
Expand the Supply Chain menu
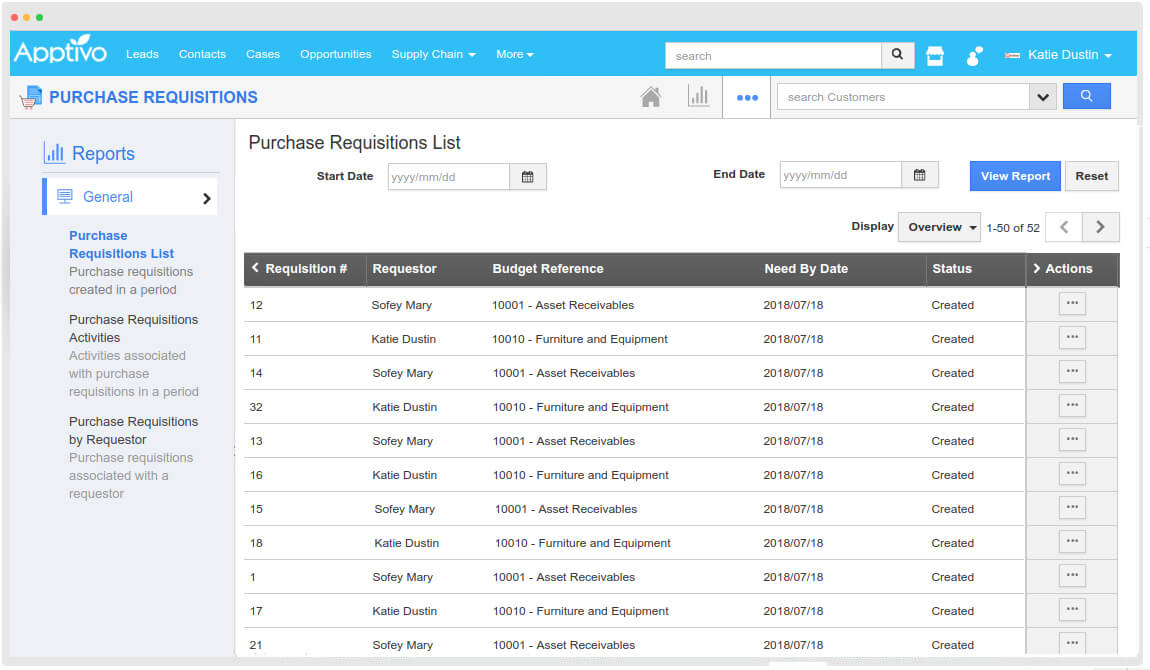(x=433, y=55)
